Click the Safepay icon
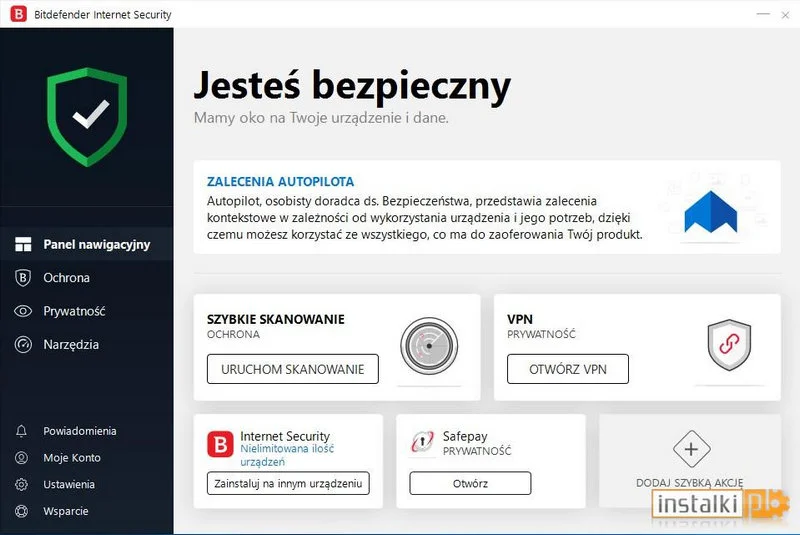Screen dimensions: 800x535 422,443
